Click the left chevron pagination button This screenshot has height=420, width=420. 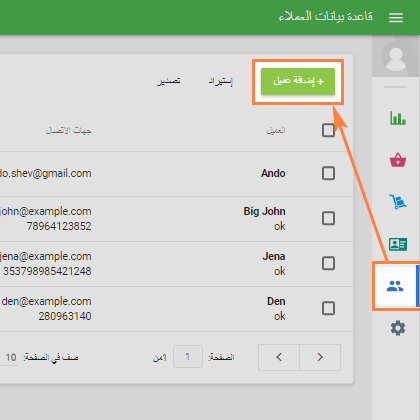(x=279, y=357)
